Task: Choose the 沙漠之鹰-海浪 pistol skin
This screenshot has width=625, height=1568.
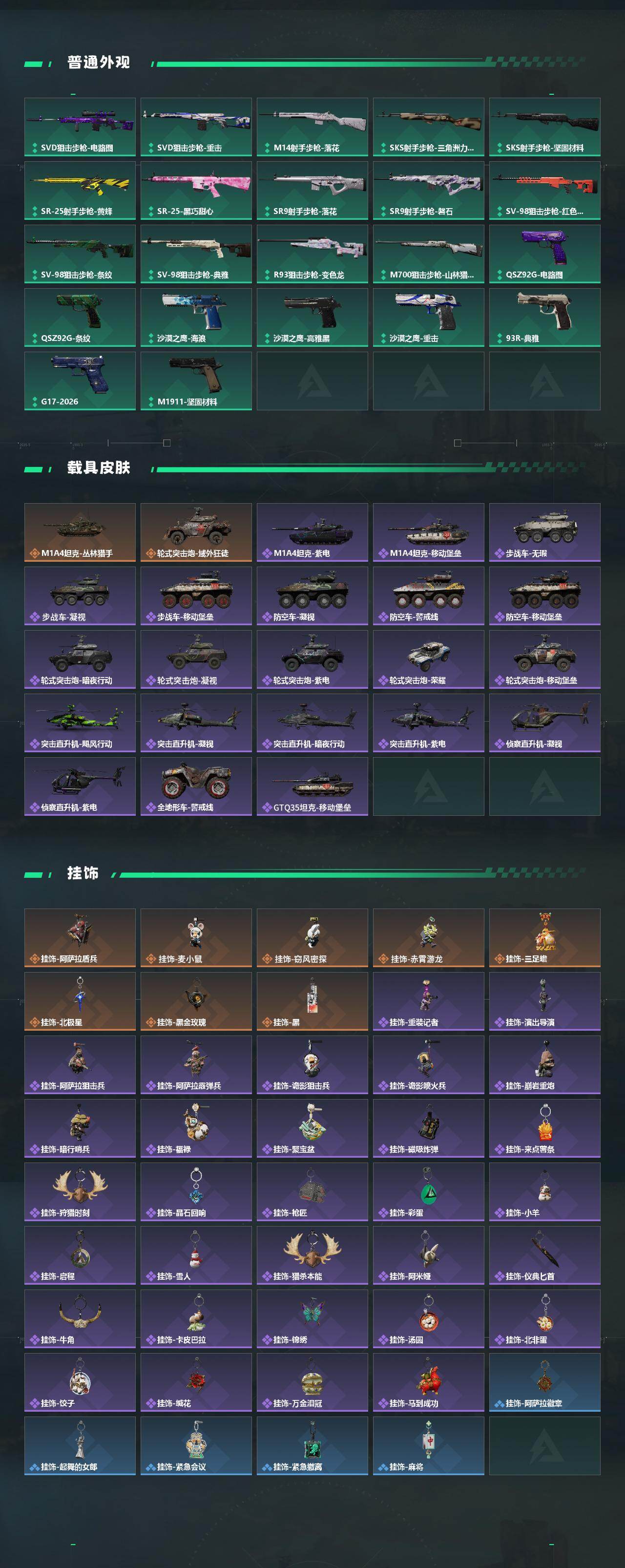Action: 196,317
